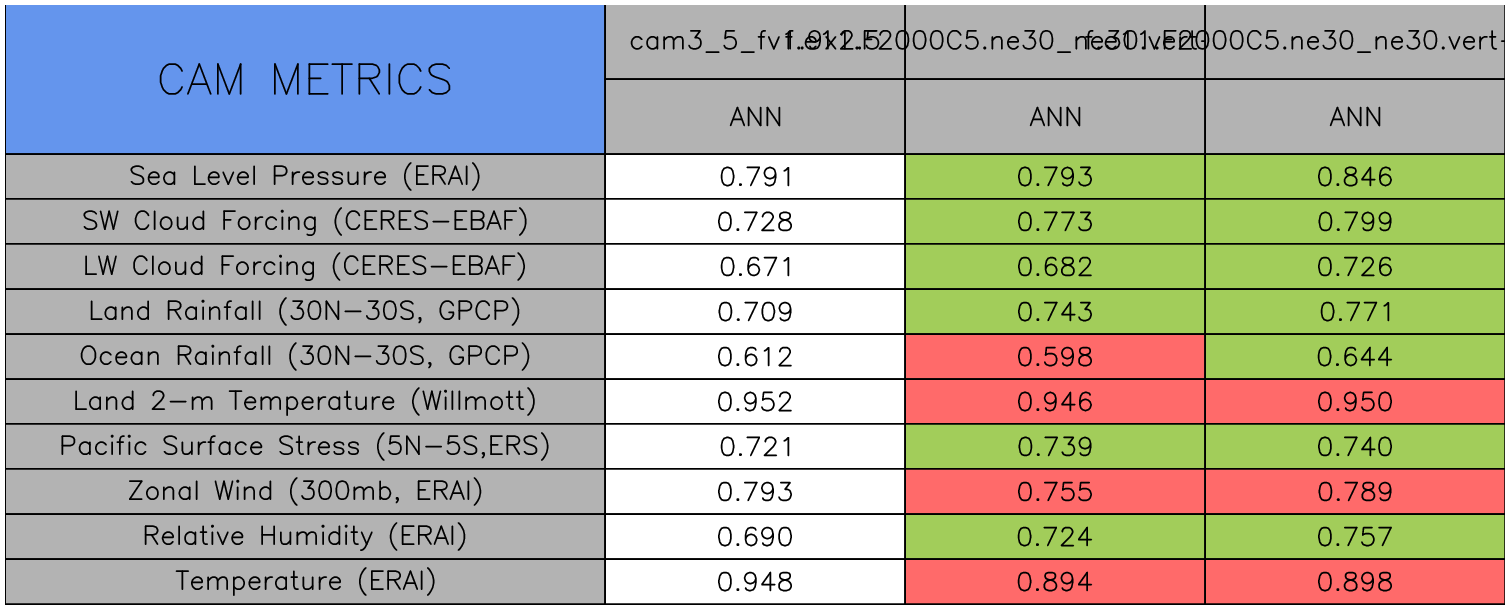
Task: Click the green 0.757 Relative Humidity cell
Action: coord(1355,537)
